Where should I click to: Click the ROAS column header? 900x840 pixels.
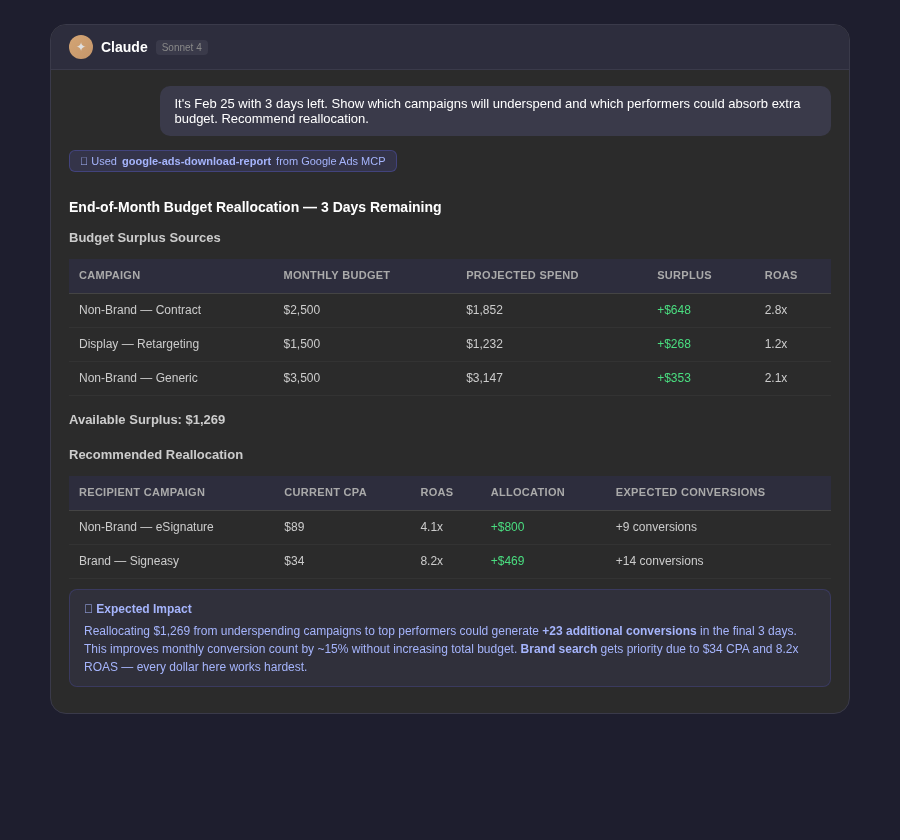click(x=781, y=275)
